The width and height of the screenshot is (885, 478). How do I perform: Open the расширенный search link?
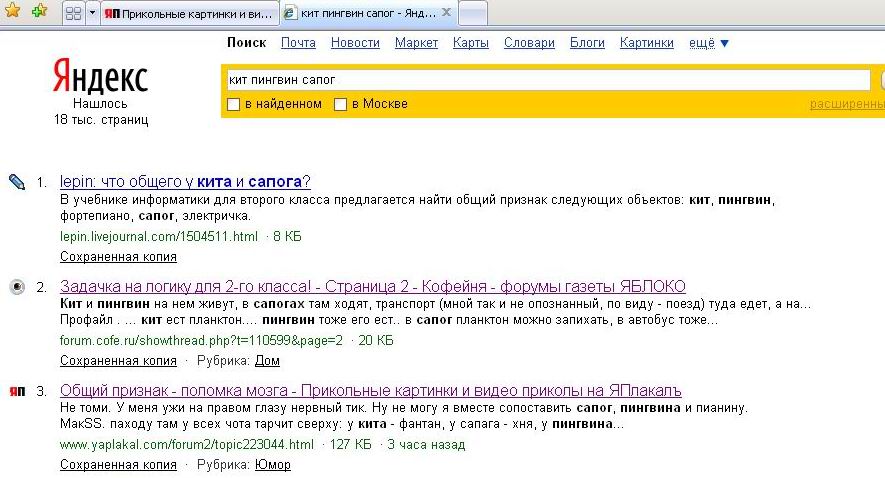(847, 104)
